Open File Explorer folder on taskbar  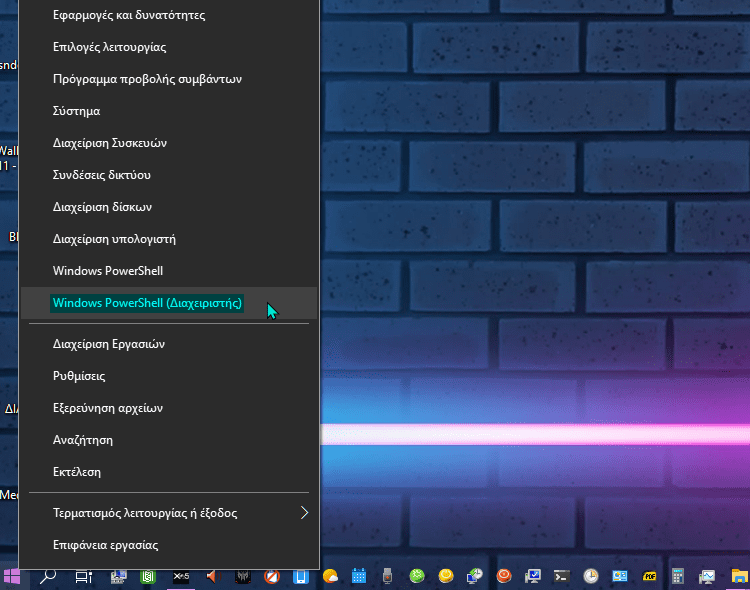739,576
